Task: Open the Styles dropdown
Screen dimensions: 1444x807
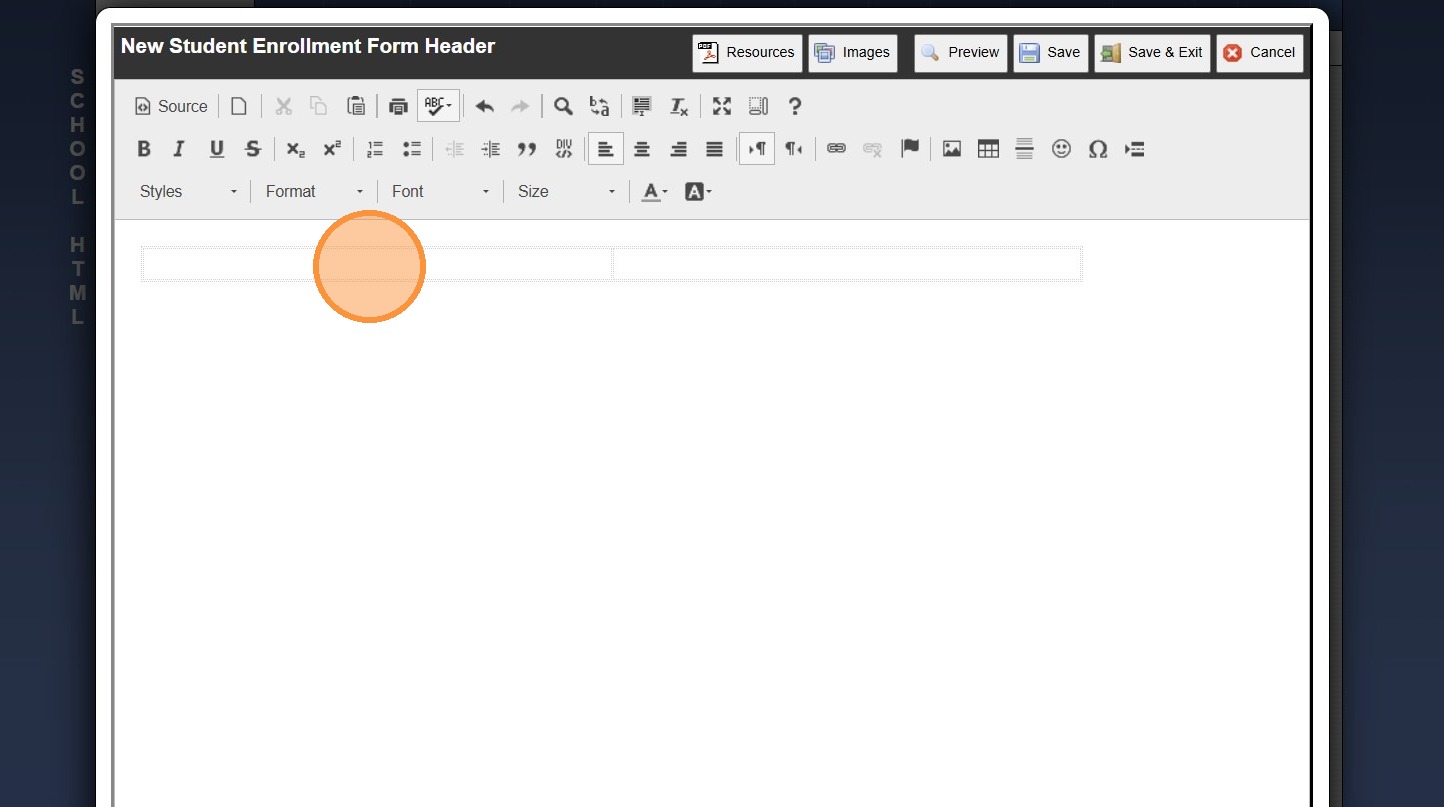Action: (188, 191)
